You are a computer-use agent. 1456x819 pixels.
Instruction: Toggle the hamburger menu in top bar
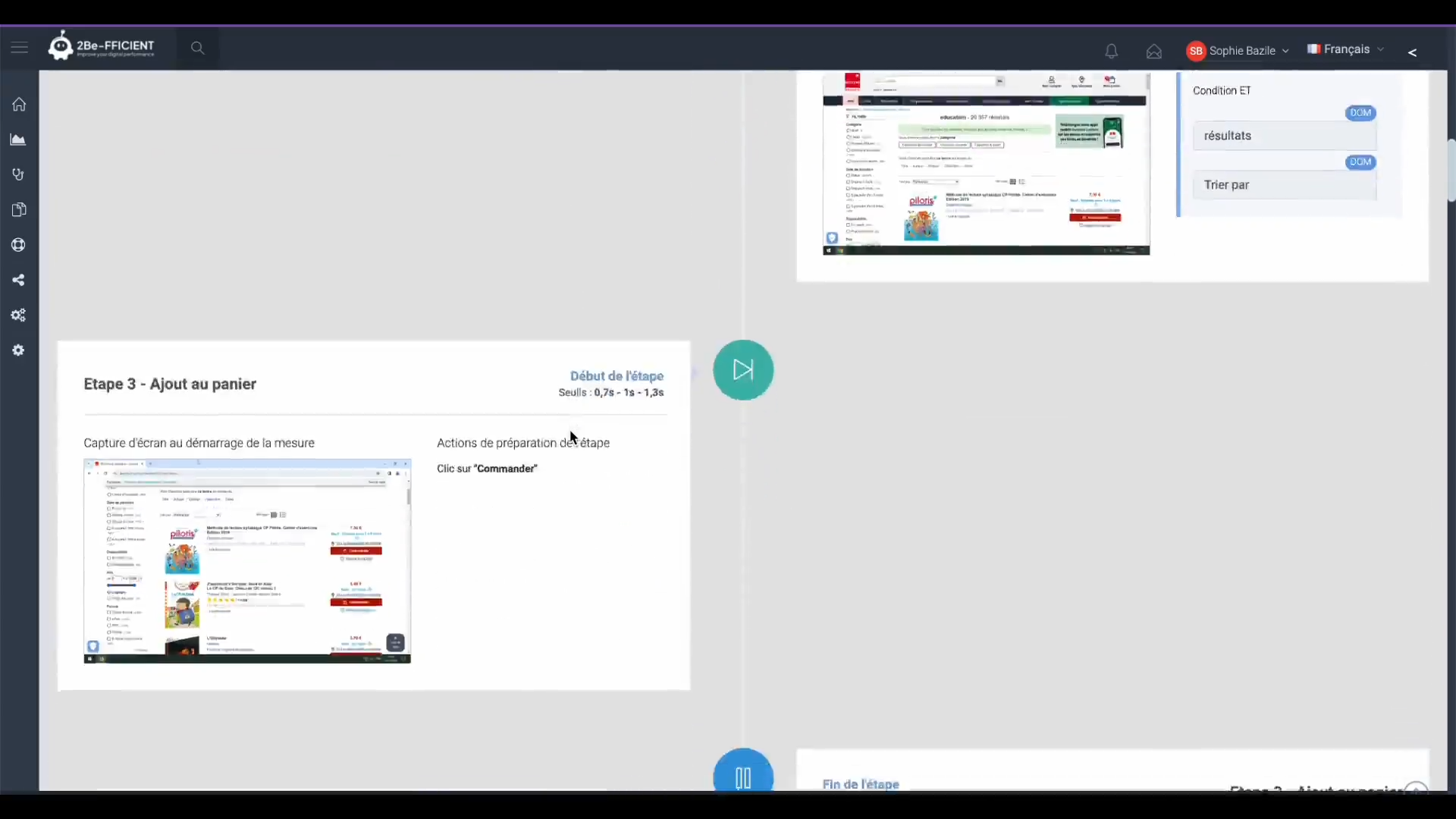click(x=20, y=49)
